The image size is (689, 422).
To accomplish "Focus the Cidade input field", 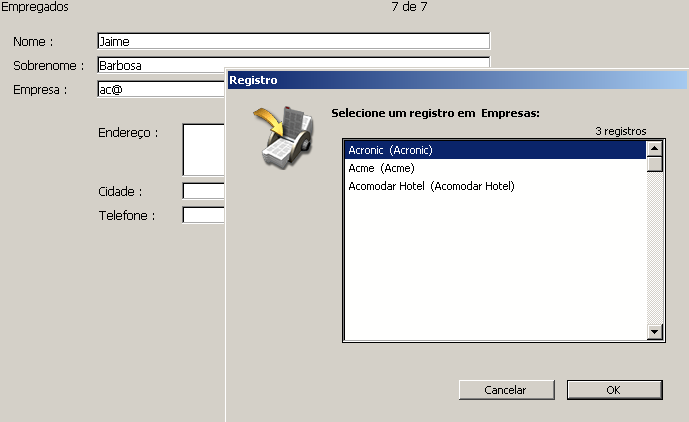I will click(204, 191).
